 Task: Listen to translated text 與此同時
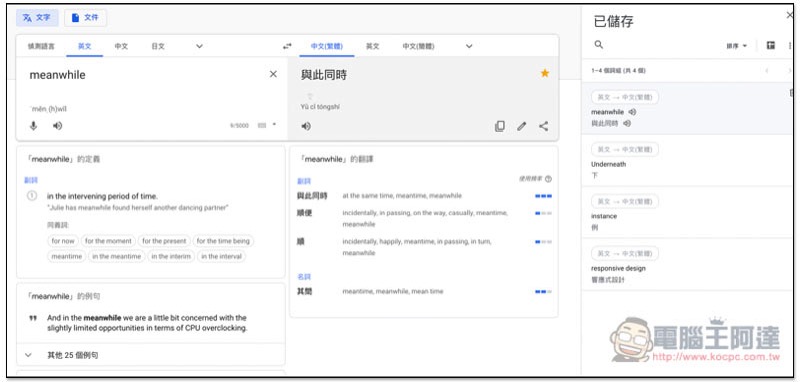(306, 126)
